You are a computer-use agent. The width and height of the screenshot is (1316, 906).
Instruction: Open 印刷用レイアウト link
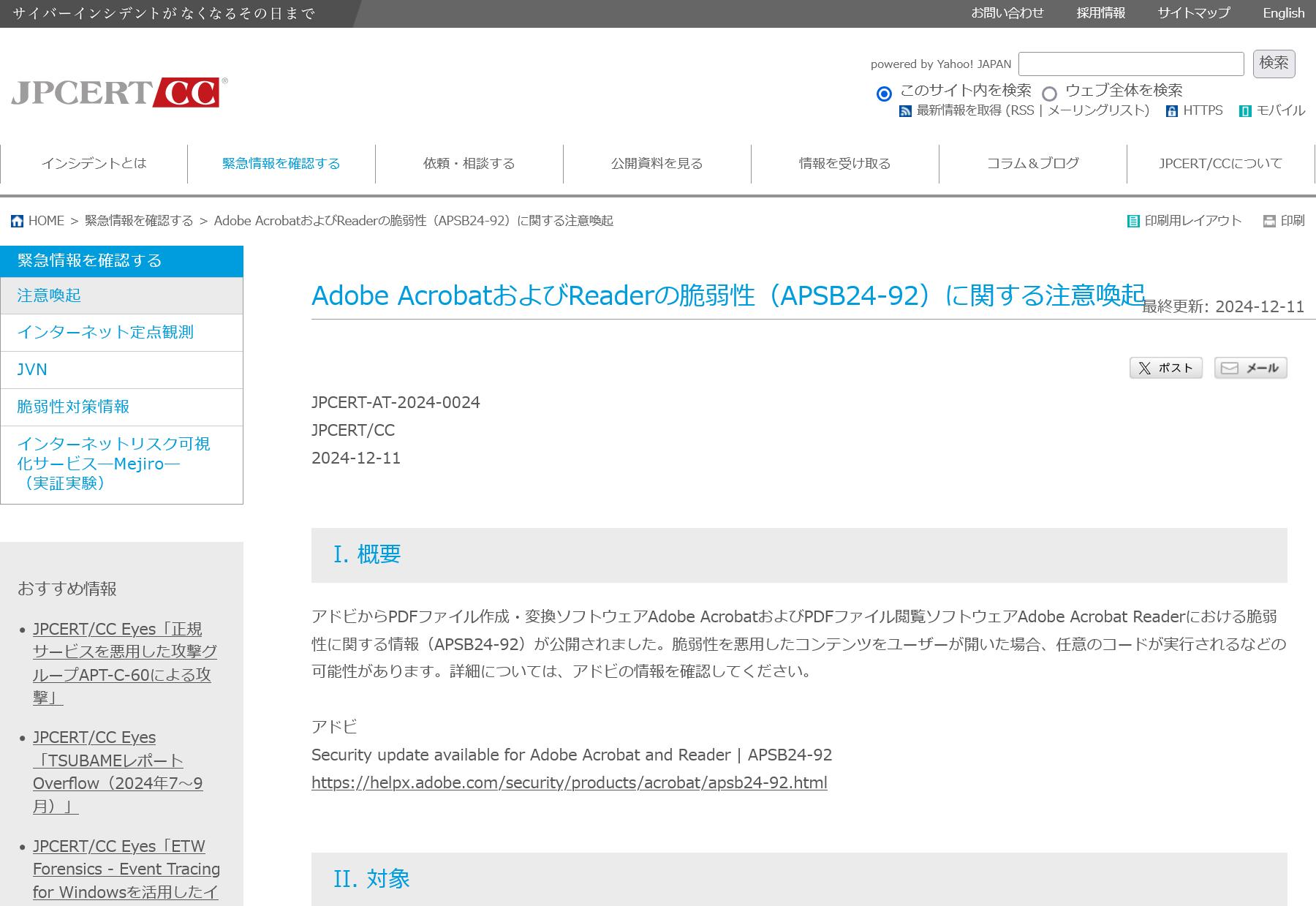pos(1193,221)
